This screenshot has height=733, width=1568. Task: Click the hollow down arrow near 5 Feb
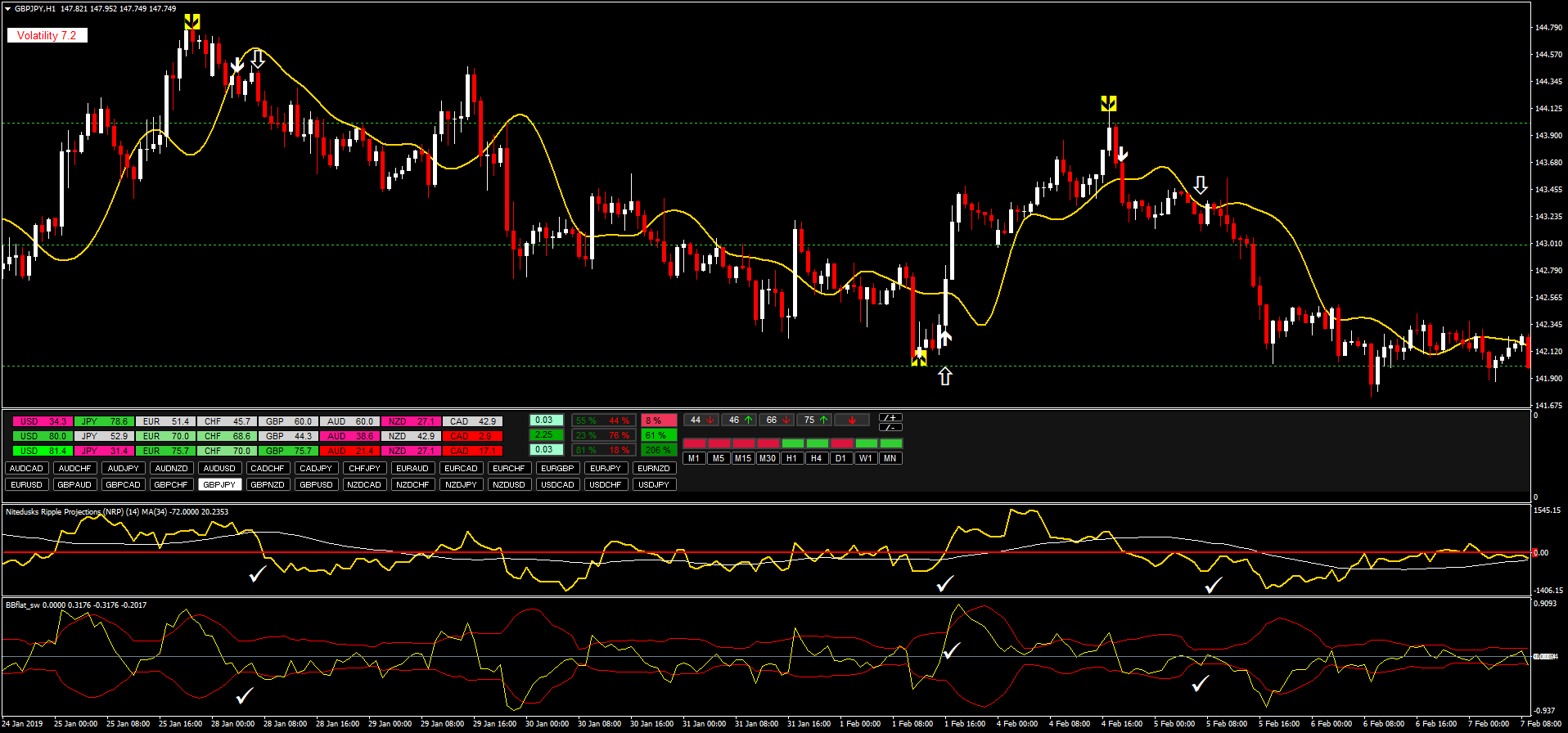click(x=1200, y=185)
